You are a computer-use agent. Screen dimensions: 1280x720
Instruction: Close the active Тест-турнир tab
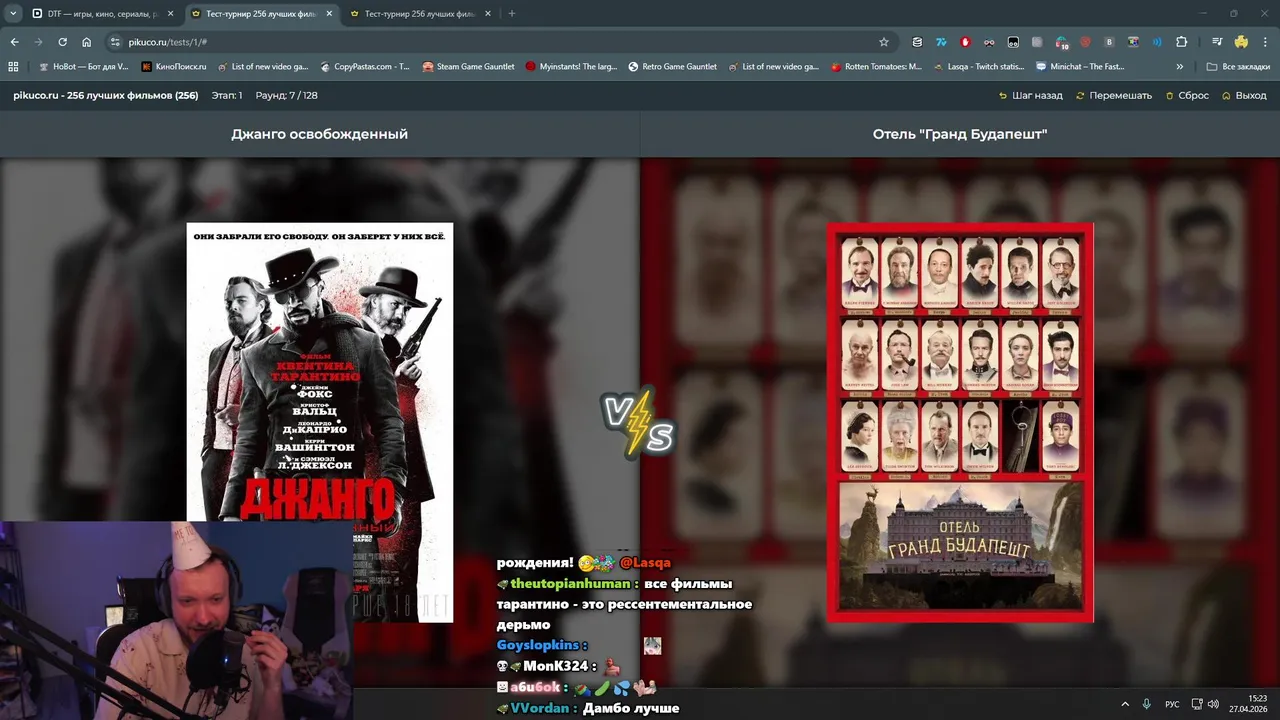(x=329, y=14)
